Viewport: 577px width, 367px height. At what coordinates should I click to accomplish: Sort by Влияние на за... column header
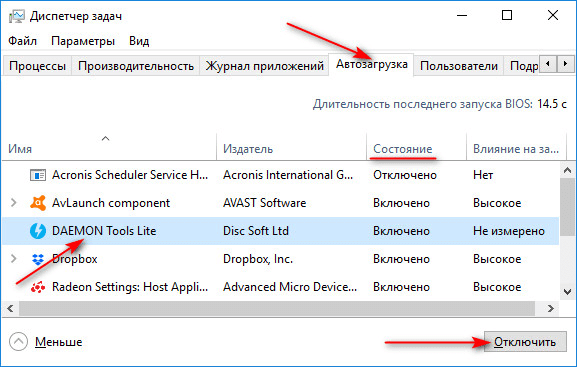pyautogui.click(x=516, y=147)
